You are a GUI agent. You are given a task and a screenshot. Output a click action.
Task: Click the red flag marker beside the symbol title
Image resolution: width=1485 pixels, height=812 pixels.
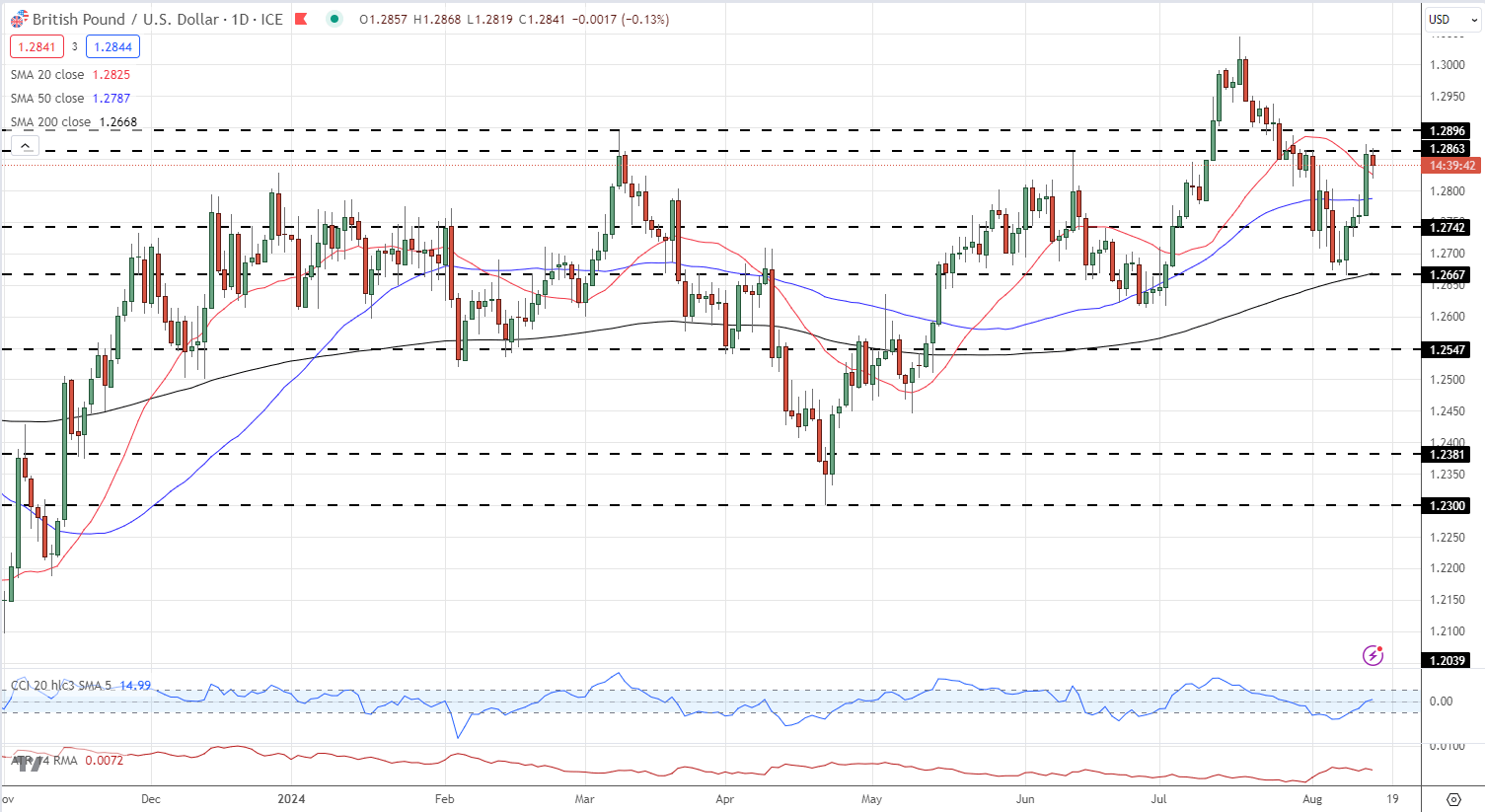click(302, 19)
